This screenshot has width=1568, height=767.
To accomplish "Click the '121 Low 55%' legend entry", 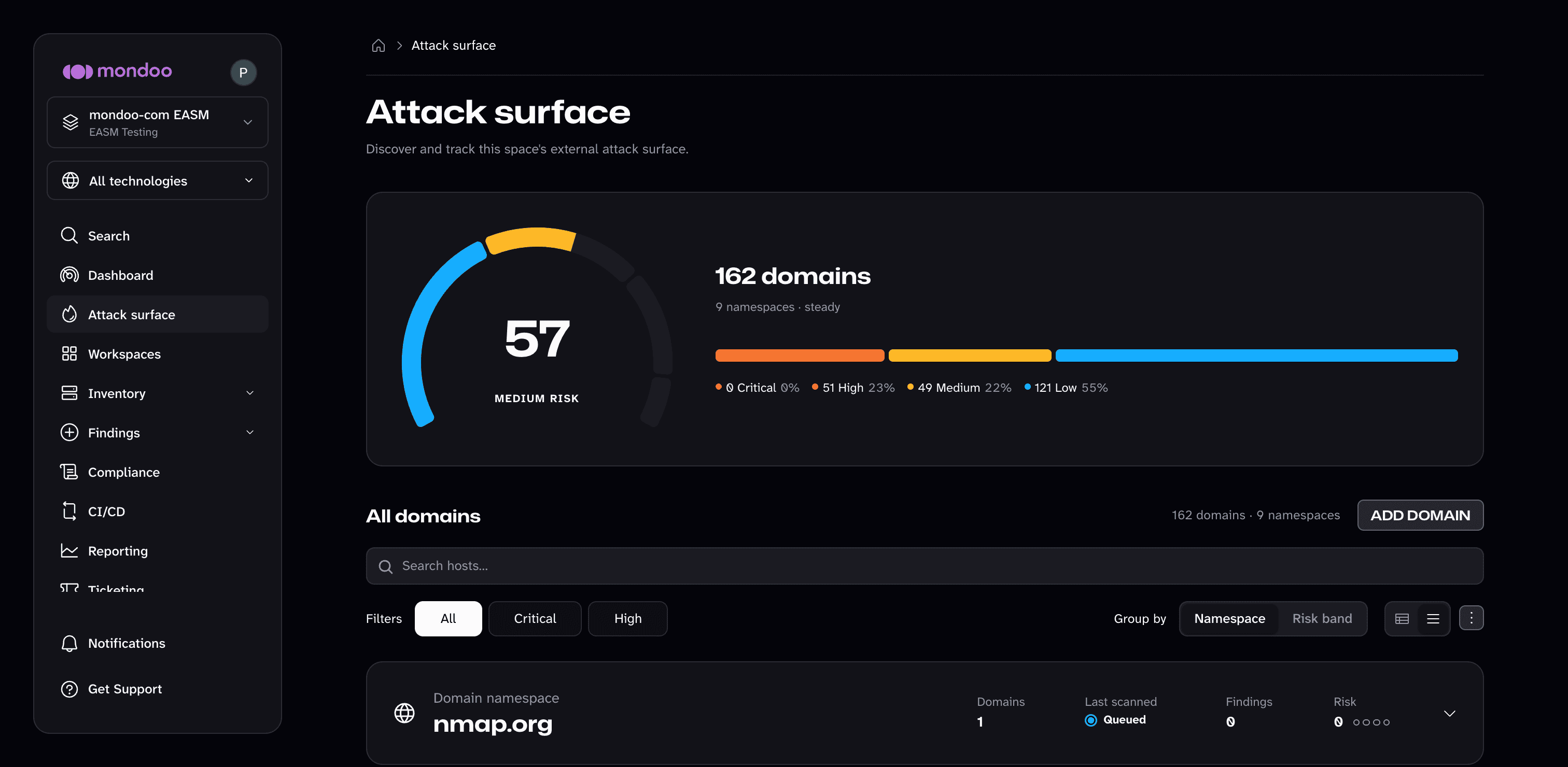I will [1066, 388].
